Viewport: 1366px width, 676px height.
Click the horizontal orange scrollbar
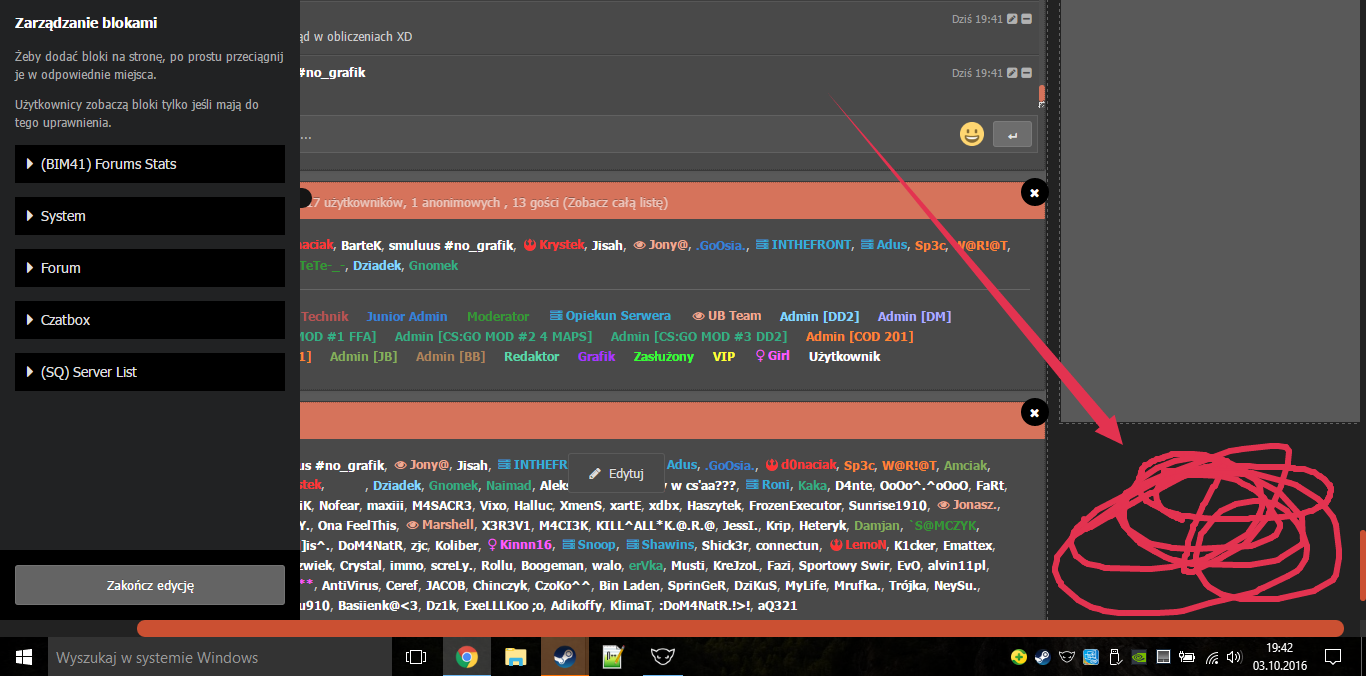[740, 628]
